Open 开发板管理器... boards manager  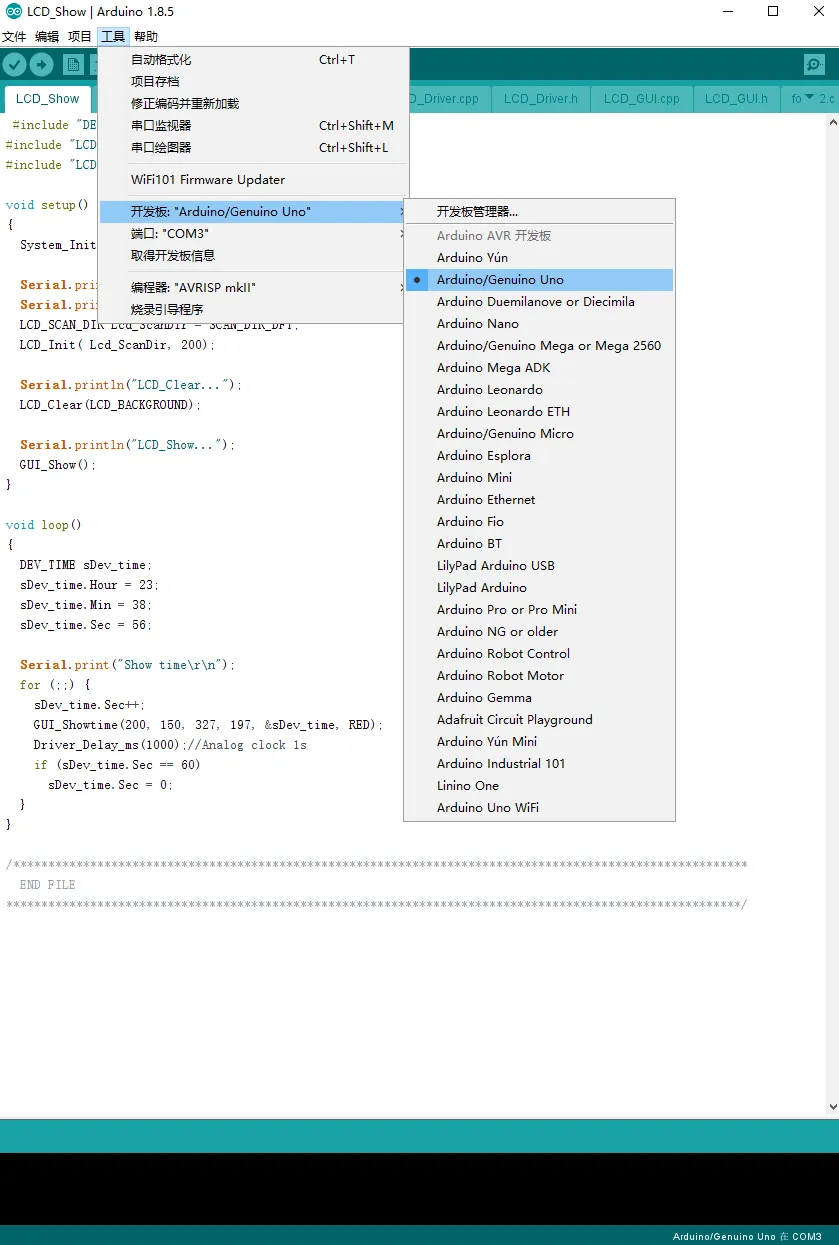coord(539,212)
